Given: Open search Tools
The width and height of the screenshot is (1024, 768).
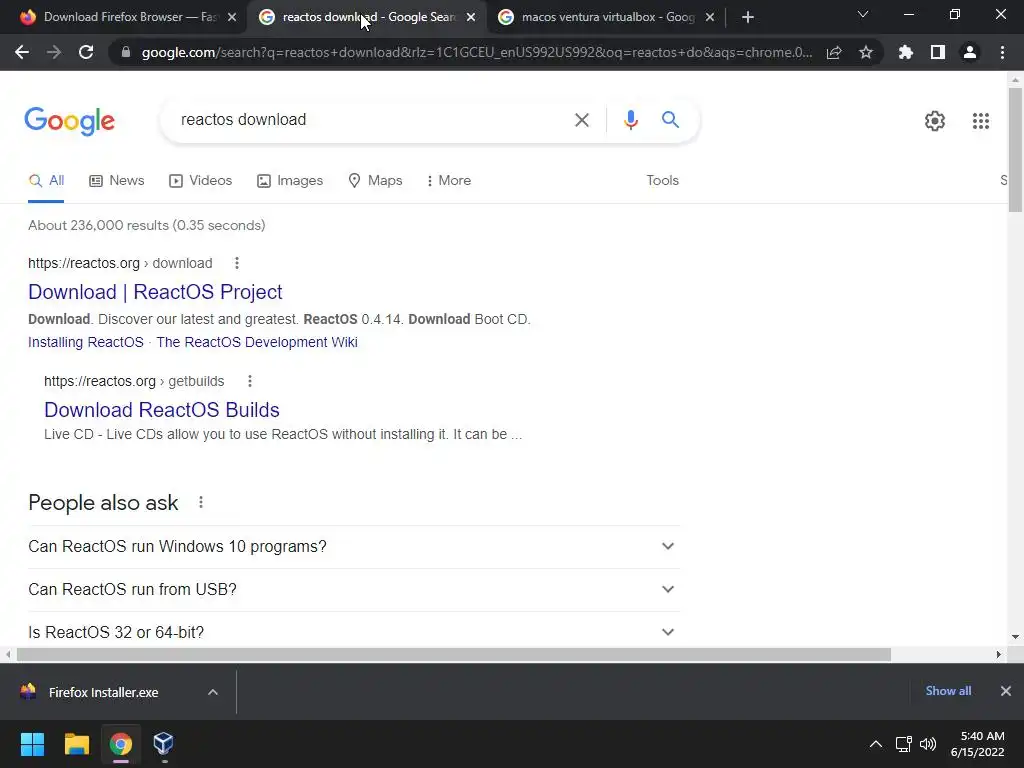Looking at the screenshot, I should [662, 181].
